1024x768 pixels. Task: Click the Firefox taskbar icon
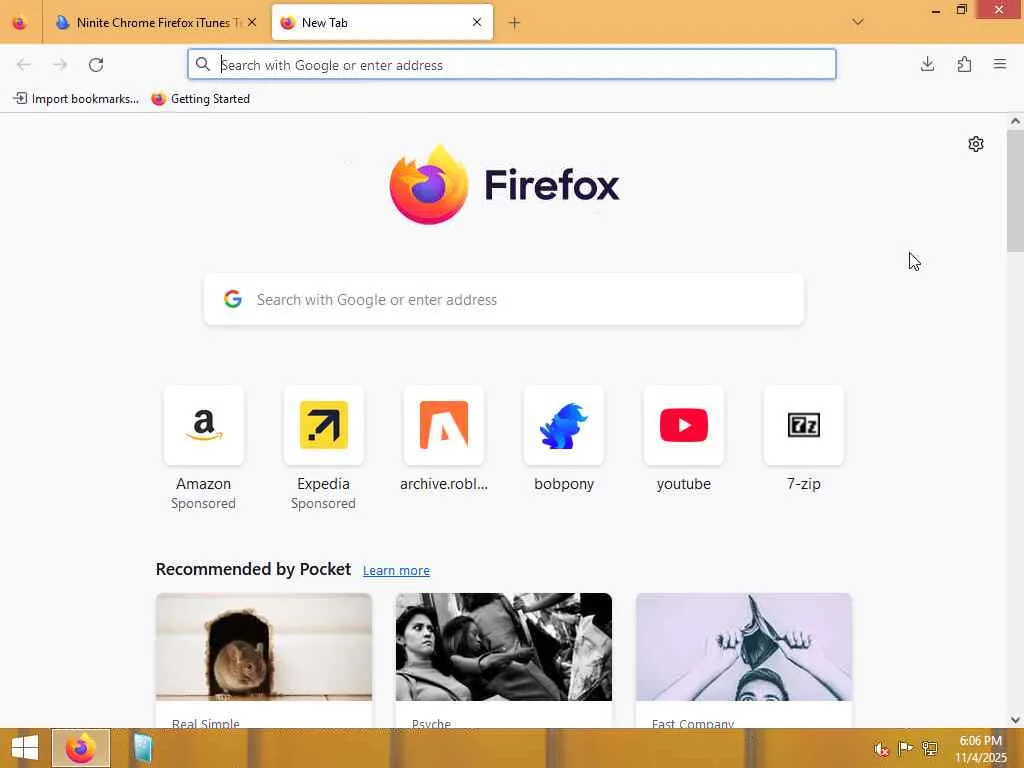81,748
